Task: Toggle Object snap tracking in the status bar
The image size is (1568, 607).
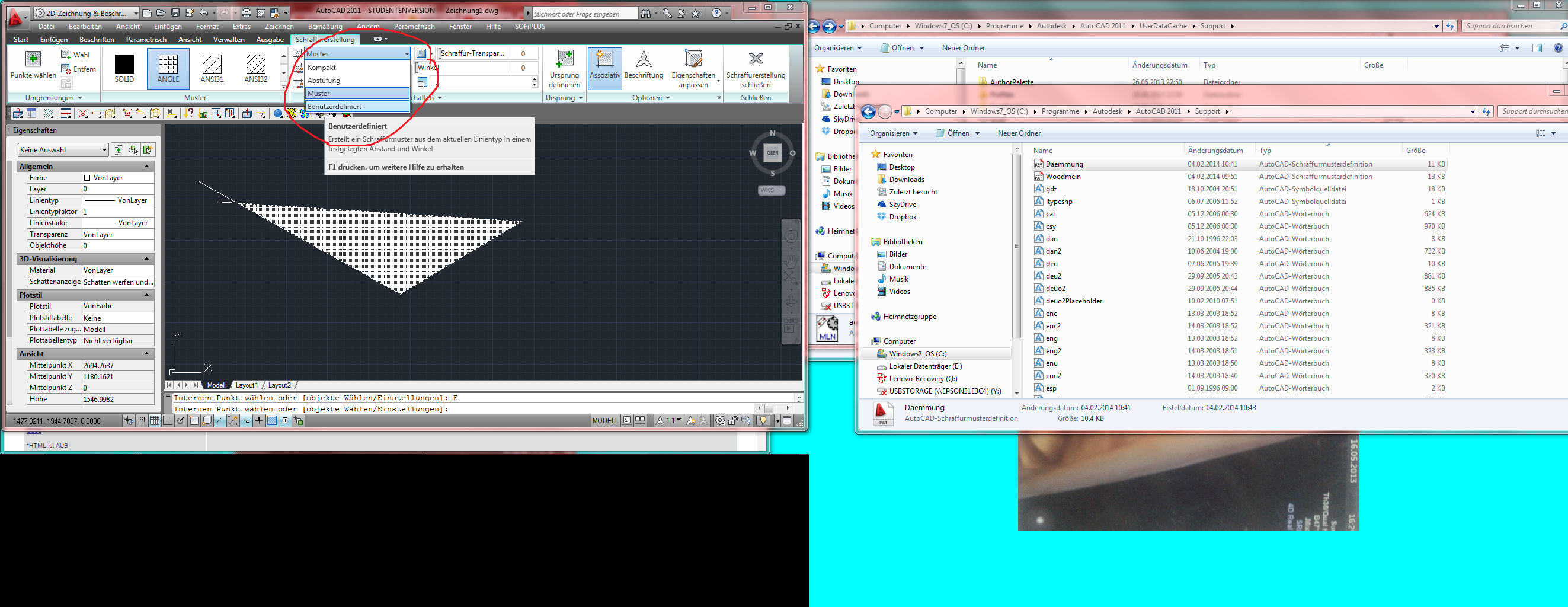Action: pyautogui.click(x=220, y=421)
